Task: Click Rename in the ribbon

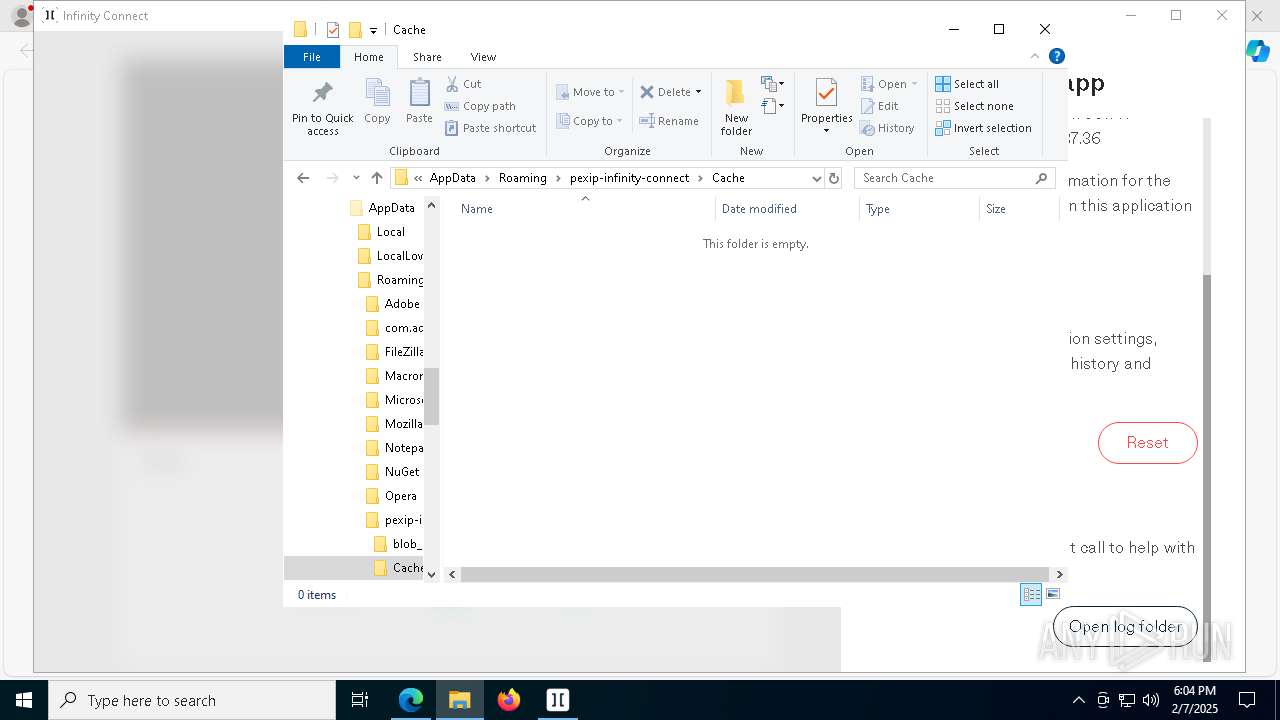Action: pos(669,121)
